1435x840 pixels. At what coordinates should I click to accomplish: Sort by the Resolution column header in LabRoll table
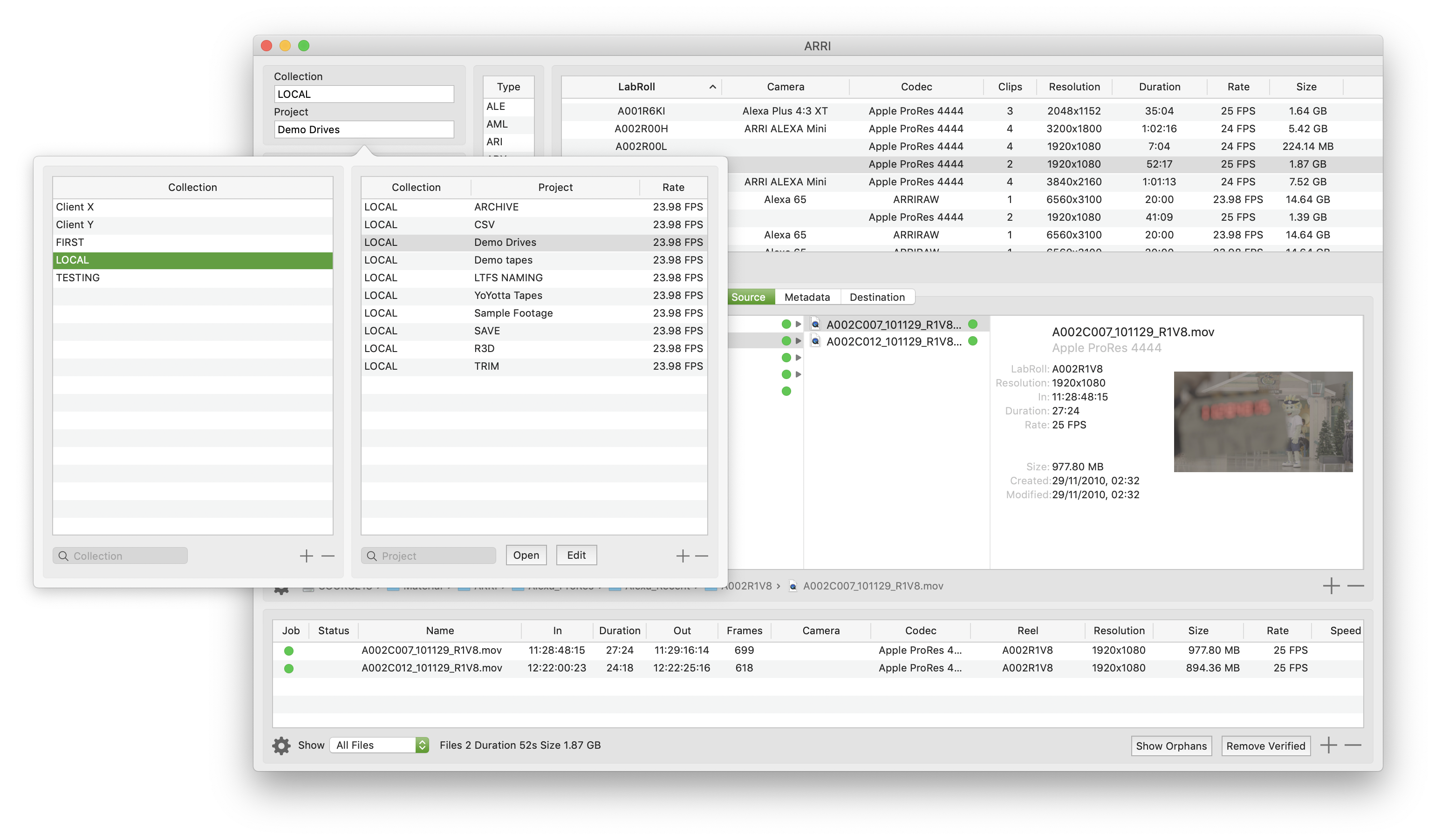coord(1074,87)
